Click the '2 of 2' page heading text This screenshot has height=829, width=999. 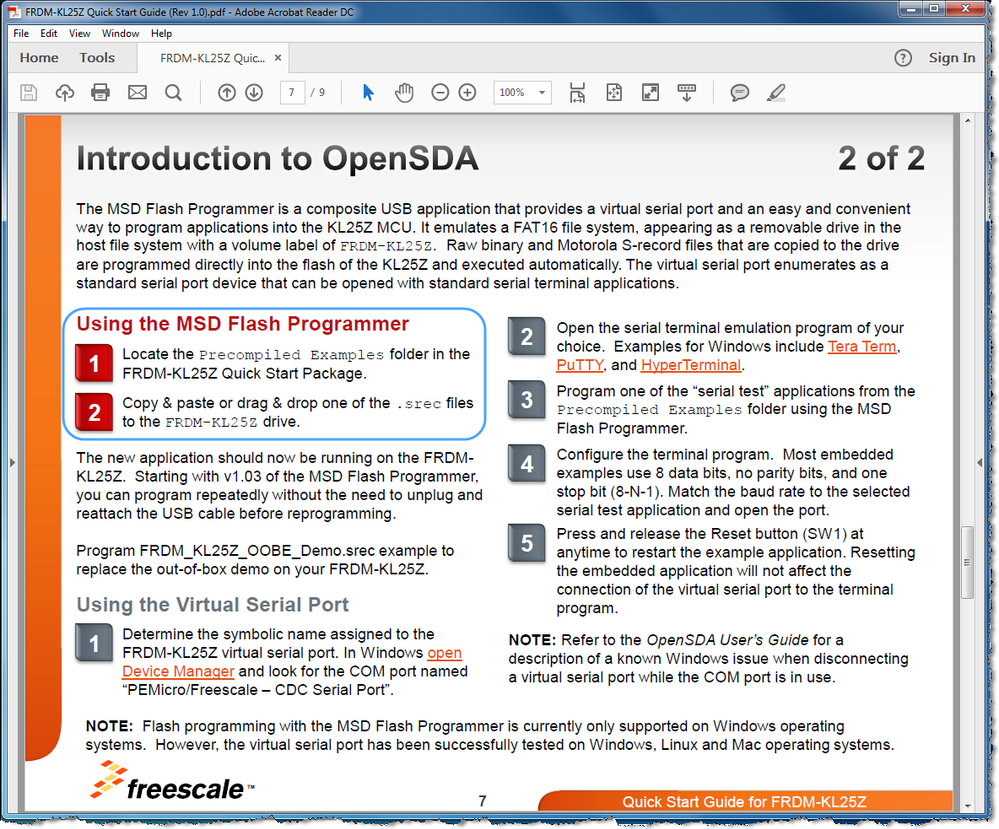[x=881, y=159]
